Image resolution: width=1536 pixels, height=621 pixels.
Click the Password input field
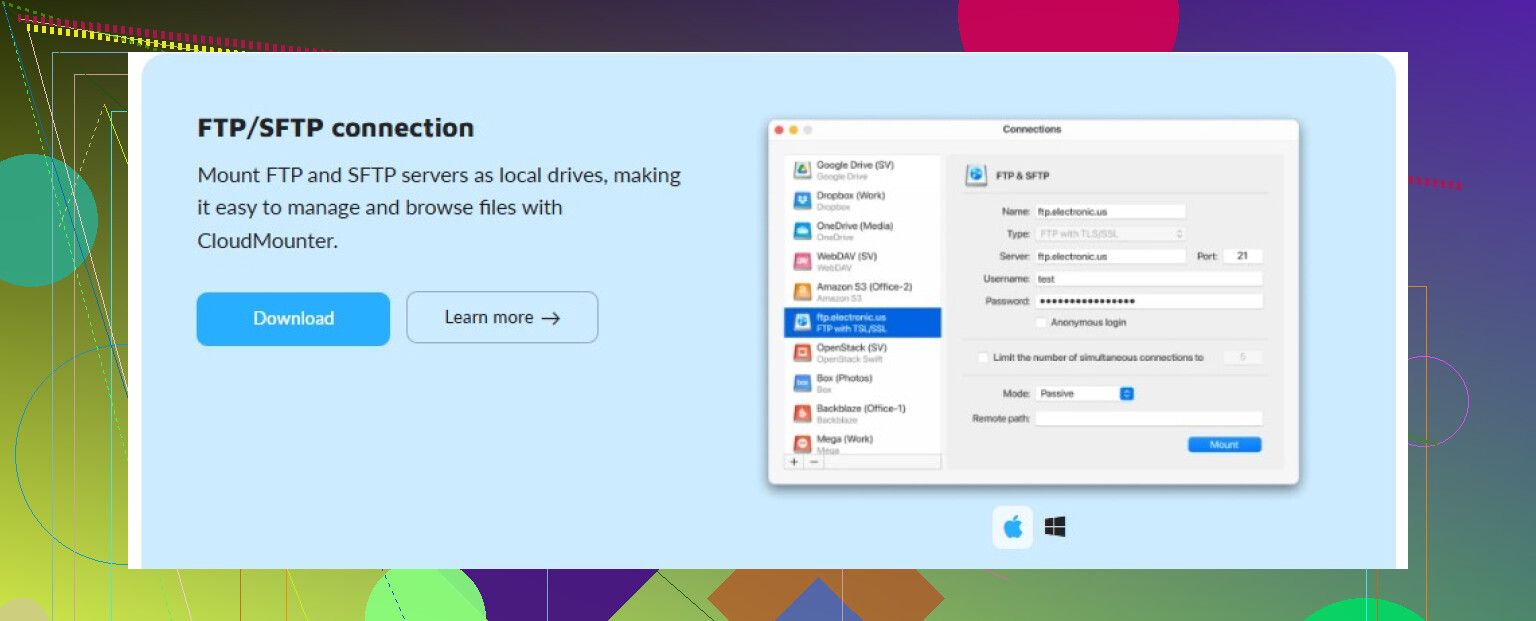(x=1149, y=301)
